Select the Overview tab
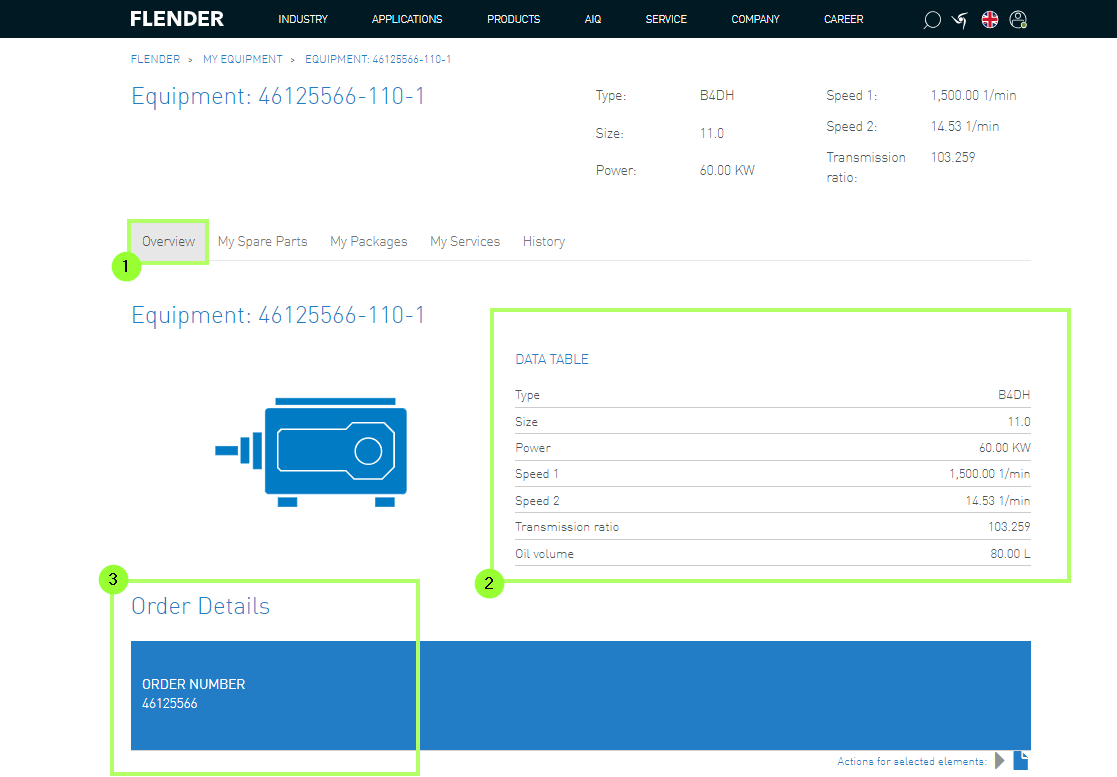Screen dimensions: 1117x777 click(168, 241)
